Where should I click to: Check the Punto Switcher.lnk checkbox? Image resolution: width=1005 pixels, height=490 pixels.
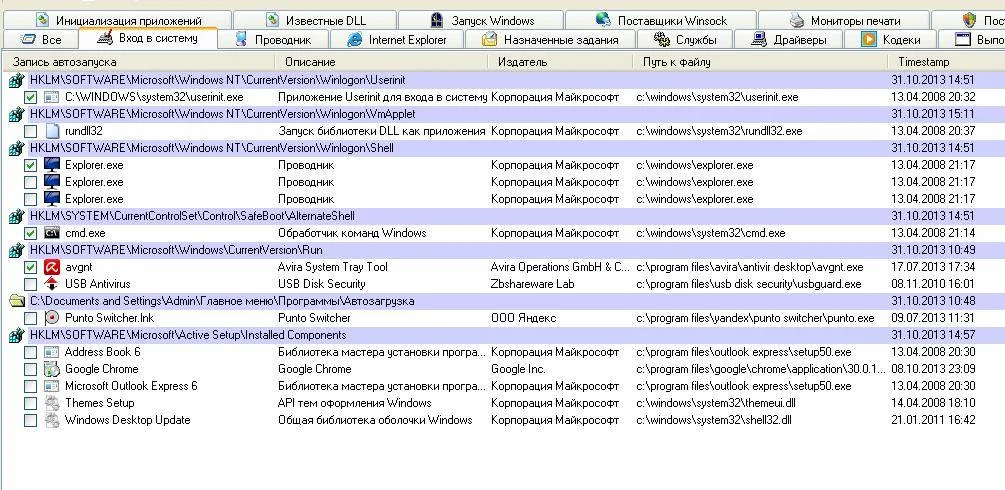click(x=31, y=319)
